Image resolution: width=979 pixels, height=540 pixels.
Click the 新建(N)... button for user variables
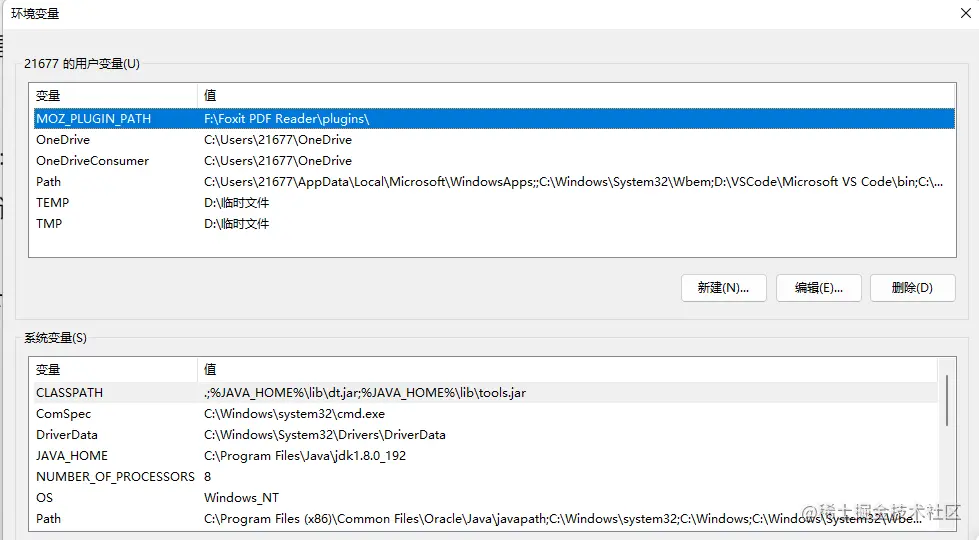click(724, 288)
